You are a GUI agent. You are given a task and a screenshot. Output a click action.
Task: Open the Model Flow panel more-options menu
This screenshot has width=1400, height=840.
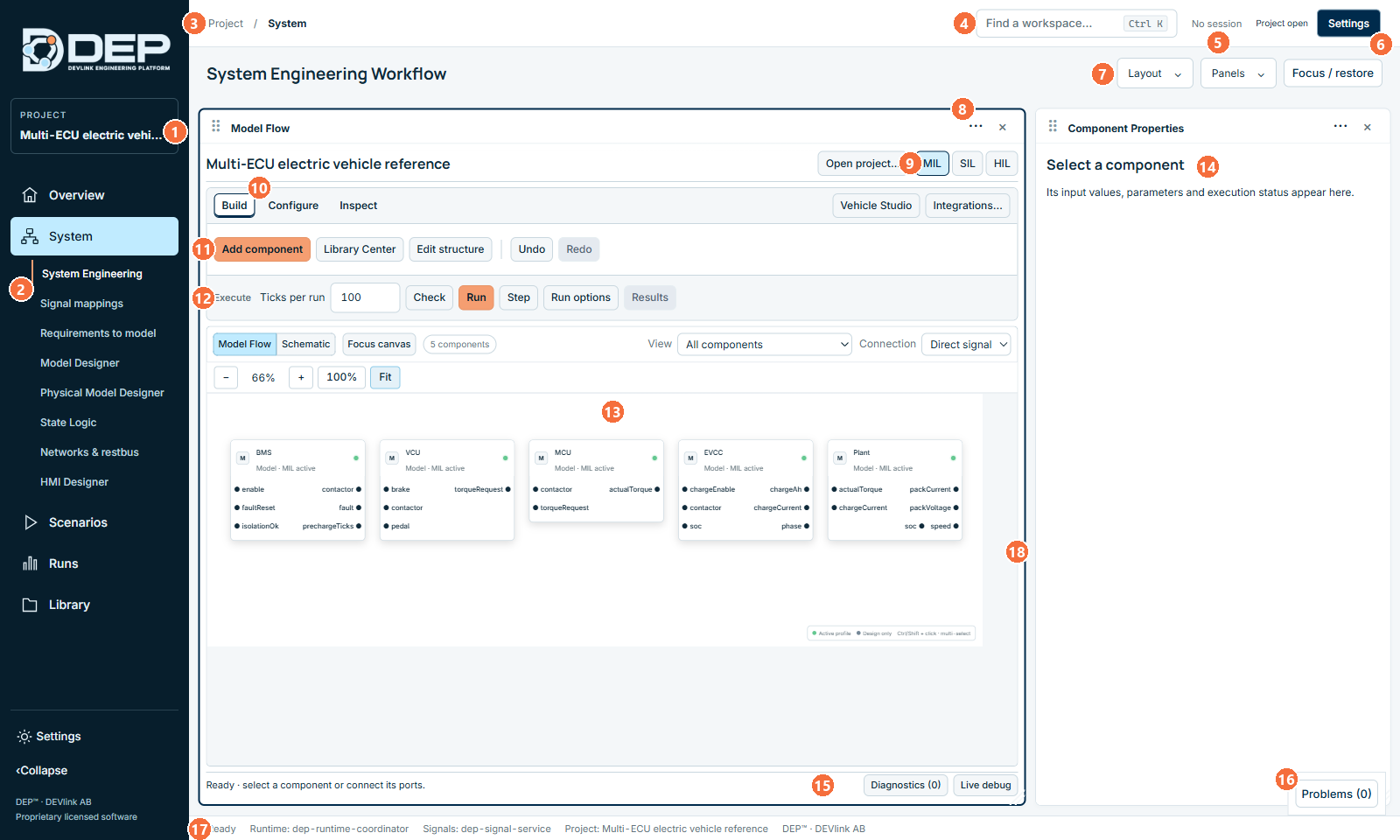(976, 127)
